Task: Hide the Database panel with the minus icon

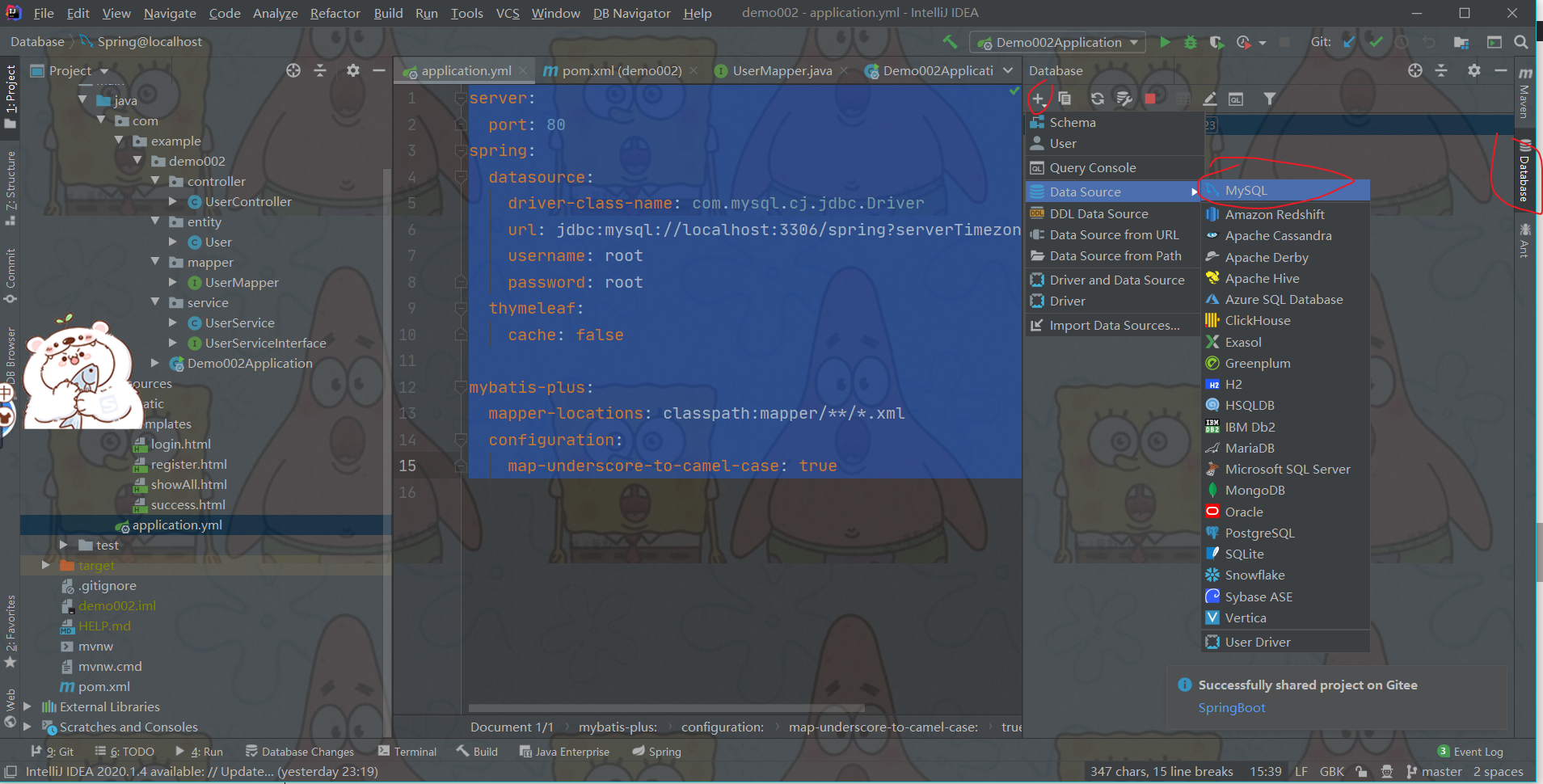Action: point(1501,70)
